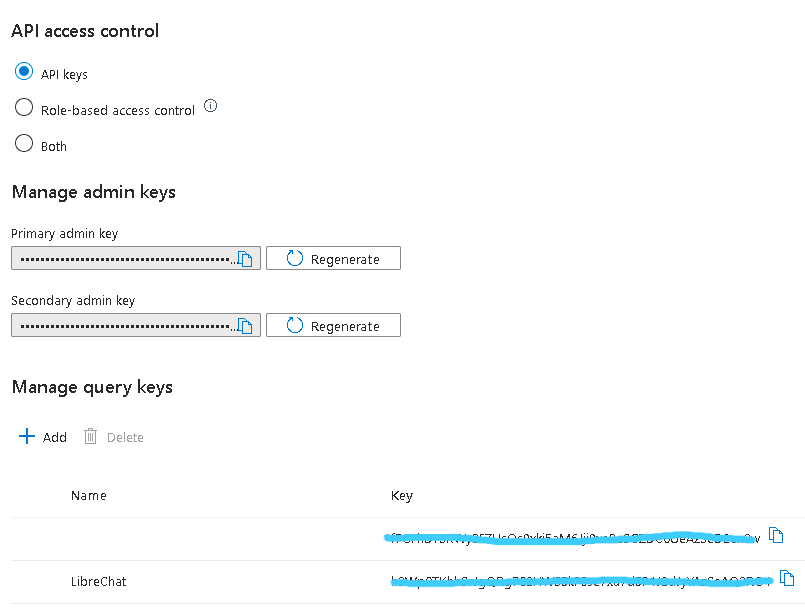This screenshot has height=615, width=805.
Task: Click inside the primary admin key field
Action: click(x=125, y=259)
